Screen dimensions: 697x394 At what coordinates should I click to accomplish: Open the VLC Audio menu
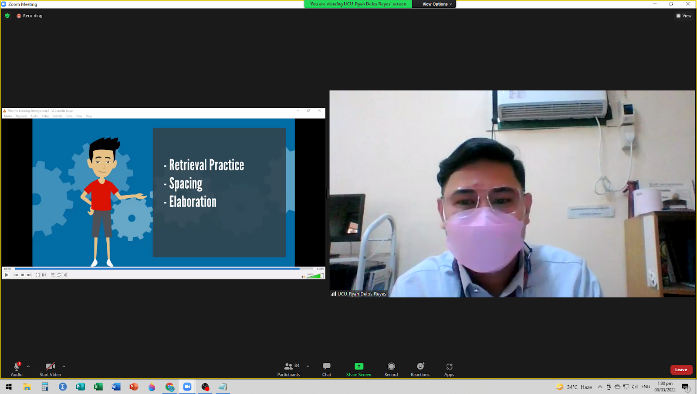34,116
